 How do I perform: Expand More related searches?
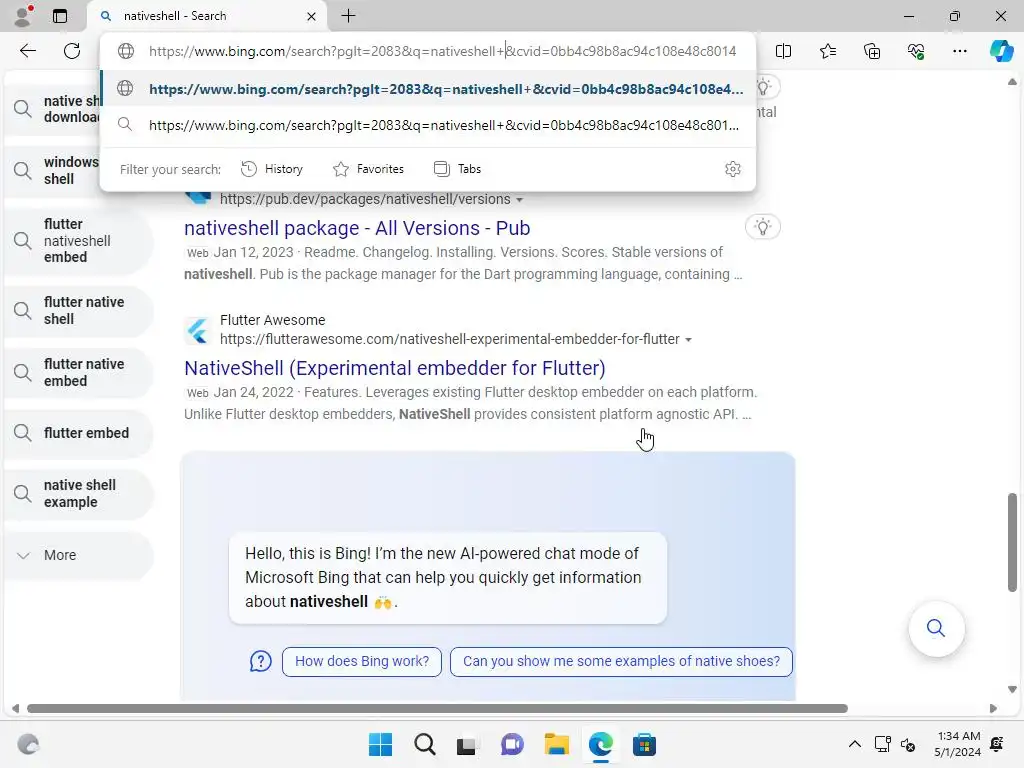pos(78,555)
